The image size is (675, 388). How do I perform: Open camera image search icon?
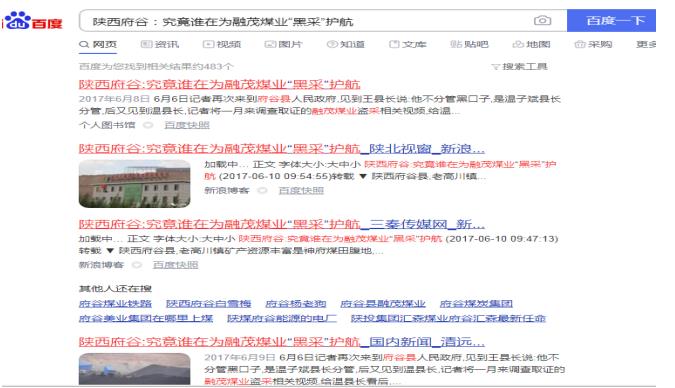[x=542, y=20]
